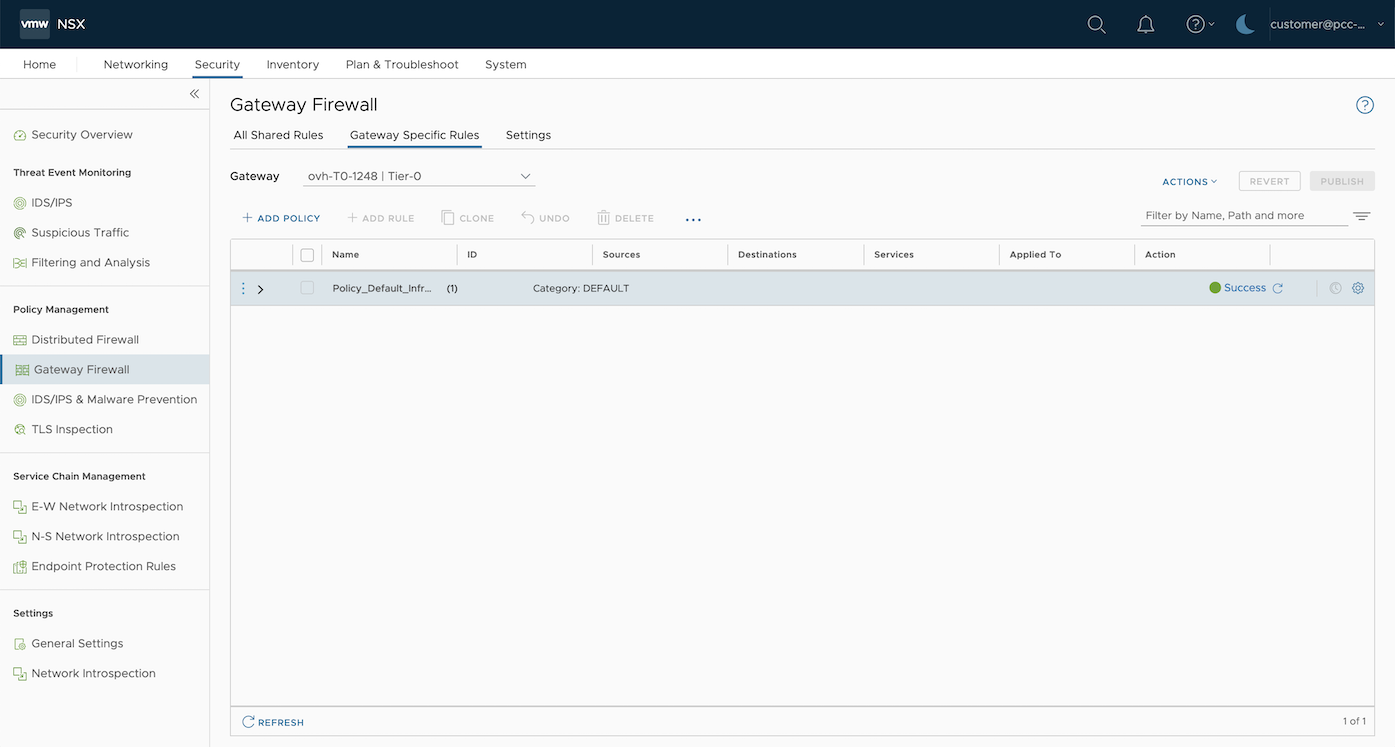Viewport: 1395px width, 747px height.
Task: Open the ACTIONS dropdown menu
Action: [x=1188, y=182]
